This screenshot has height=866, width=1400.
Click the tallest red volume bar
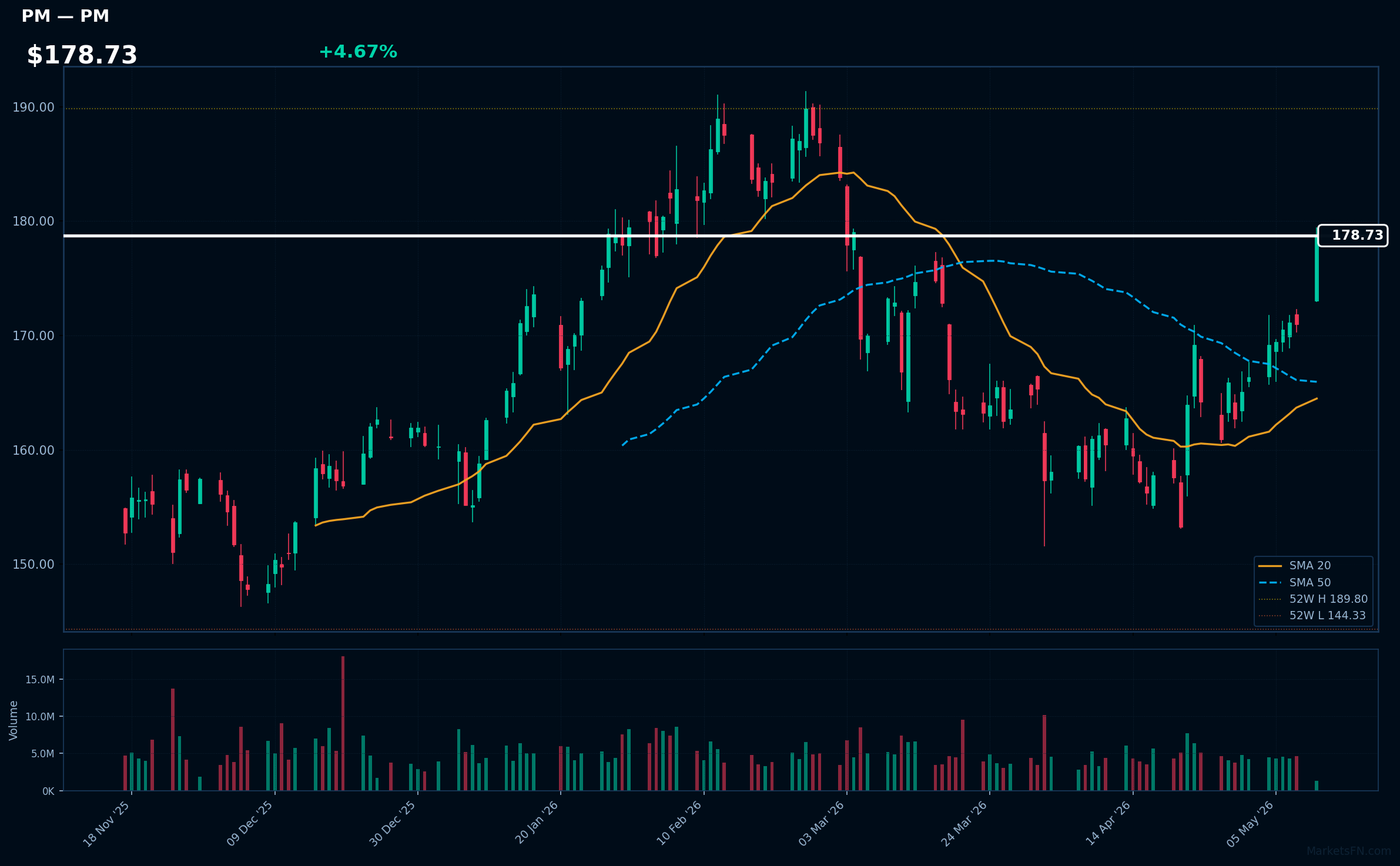[x=343, y=723]
